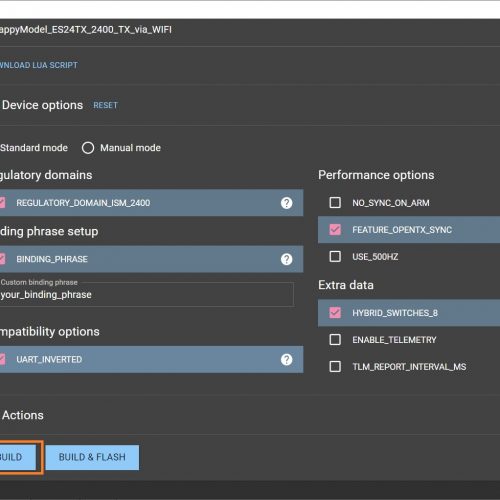Enable ENABLE_TELEMETRY checkbox
This screenshot has width=500, height=500.
[335, 340]
